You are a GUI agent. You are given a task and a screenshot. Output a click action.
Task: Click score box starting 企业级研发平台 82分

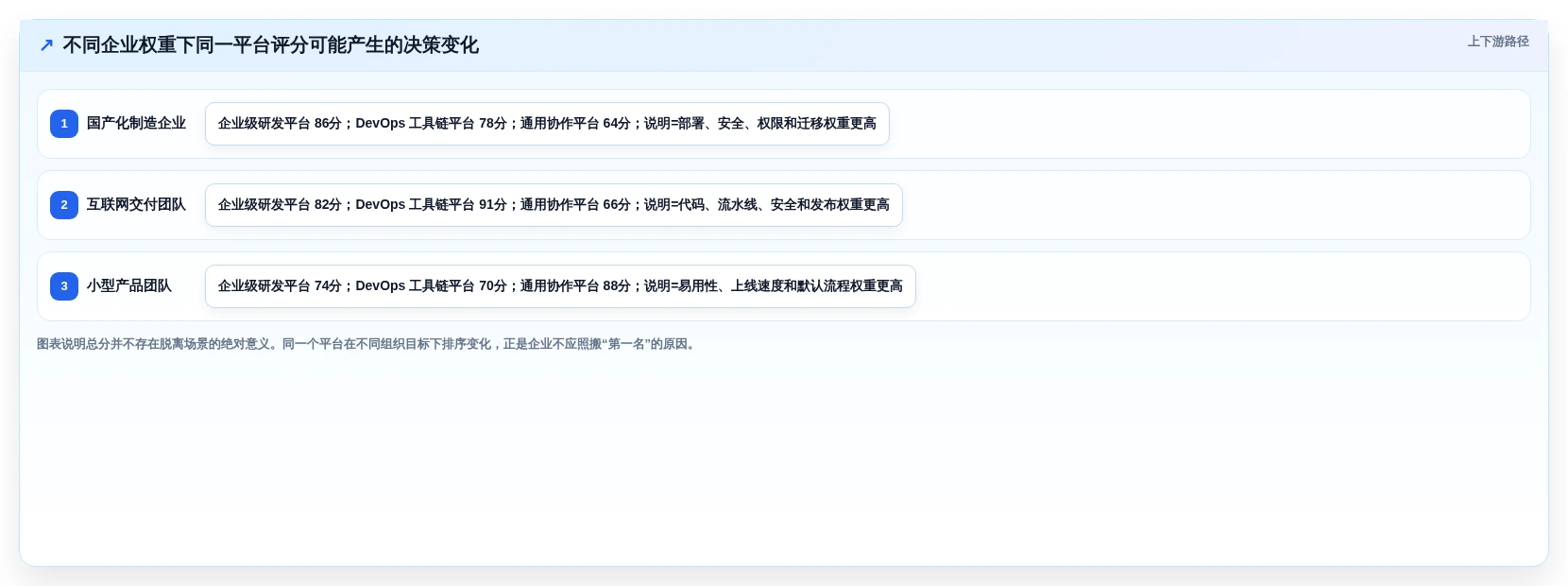pyautogui.click(x=554, y=205)
